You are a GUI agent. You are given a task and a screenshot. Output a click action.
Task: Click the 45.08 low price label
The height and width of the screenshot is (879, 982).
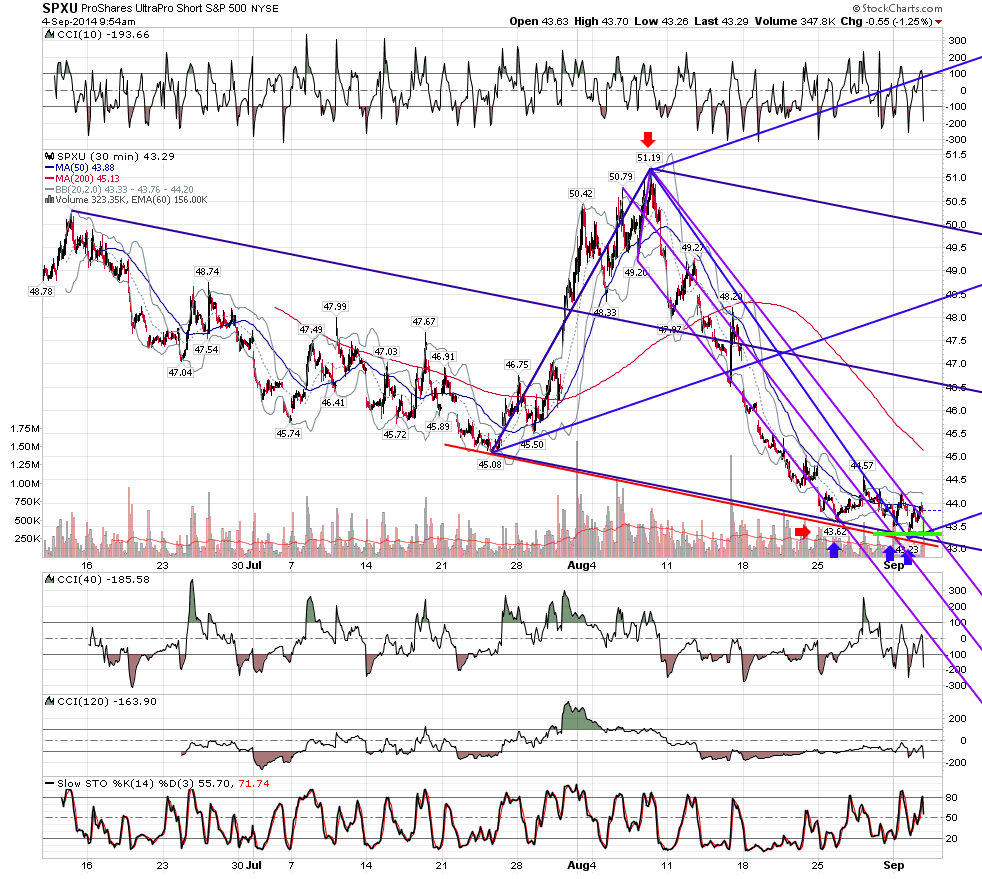(490, 465)
